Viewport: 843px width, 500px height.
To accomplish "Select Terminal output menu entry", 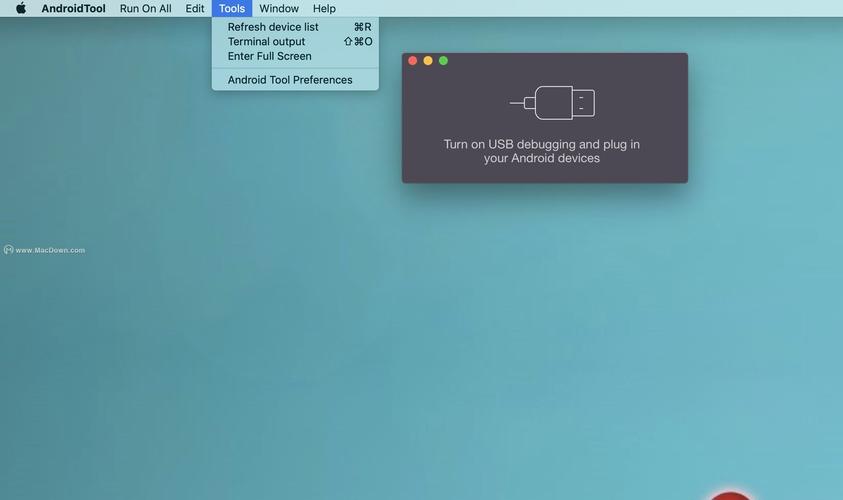I will coord(295,41).
